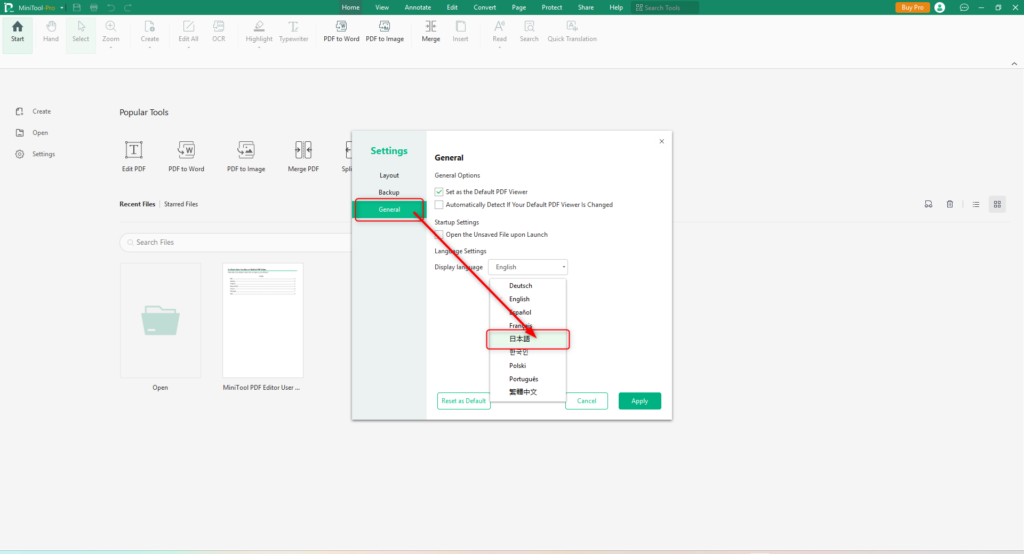Open the Home ribbon tab
This screenshot has width=1024, height=554.
click(351, 7)
